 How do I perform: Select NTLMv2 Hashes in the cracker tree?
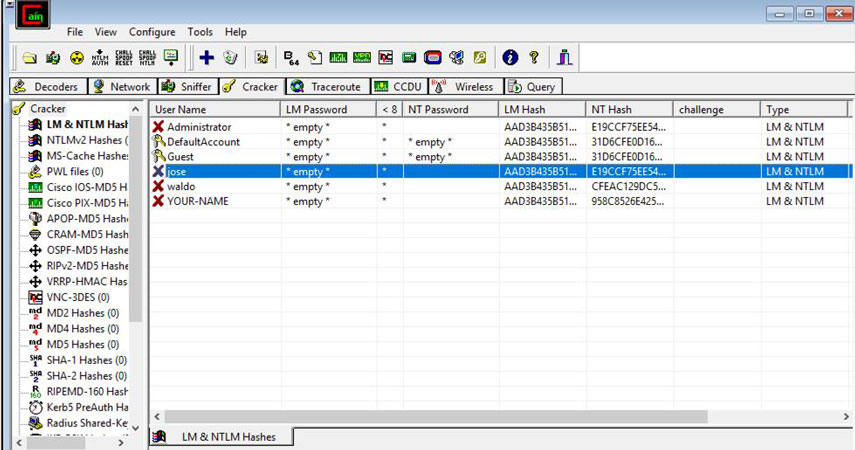click(x=87, y=140)
